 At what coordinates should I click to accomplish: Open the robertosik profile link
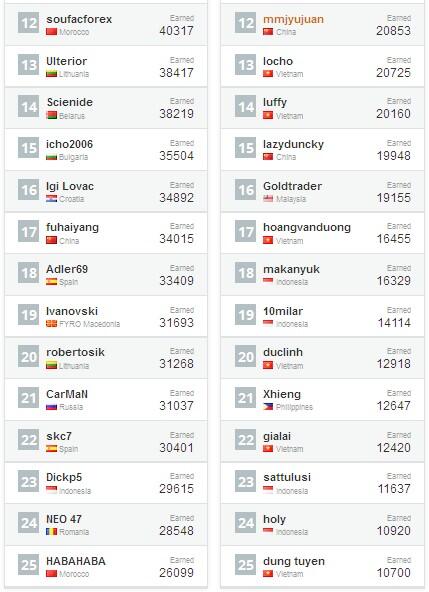[x=75, y=352]
